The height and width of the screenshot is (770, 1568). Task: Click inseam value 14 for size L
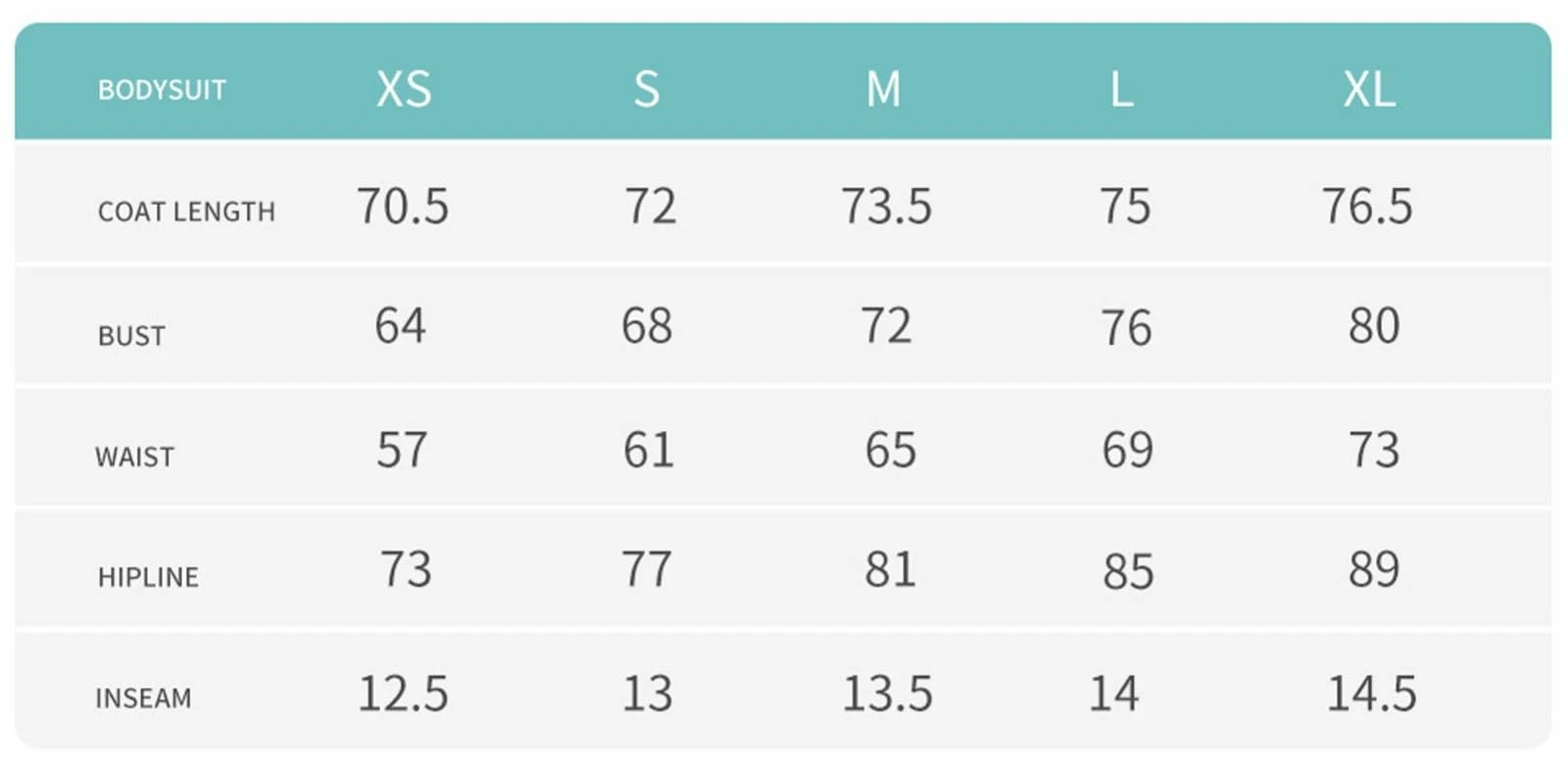(x=1114, y=695)
